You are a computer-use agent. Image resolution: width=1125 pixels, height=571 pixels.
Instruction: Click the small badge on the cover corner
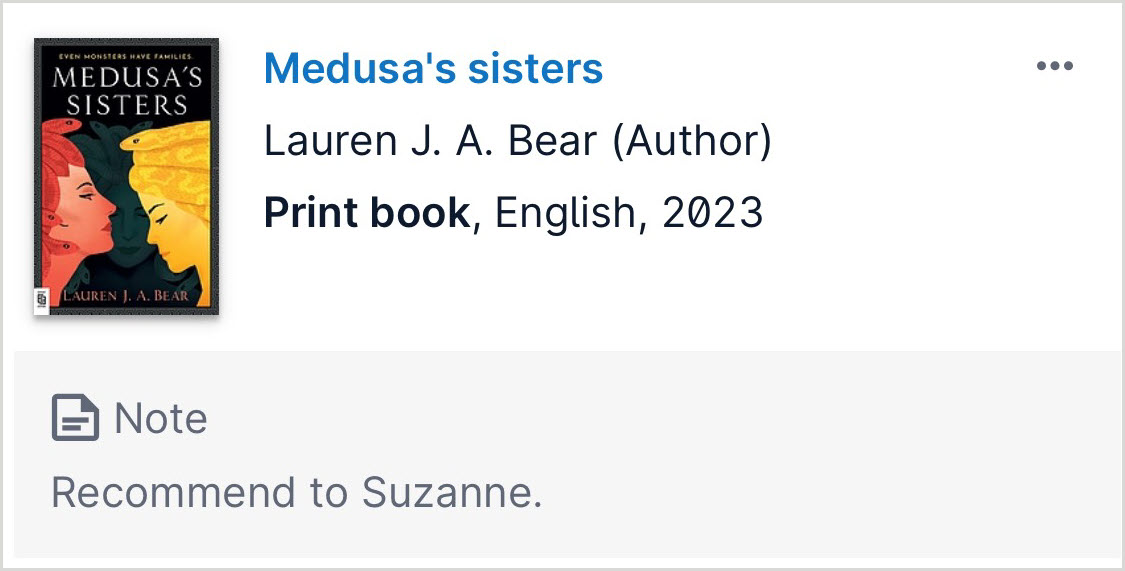pos(42,300)
